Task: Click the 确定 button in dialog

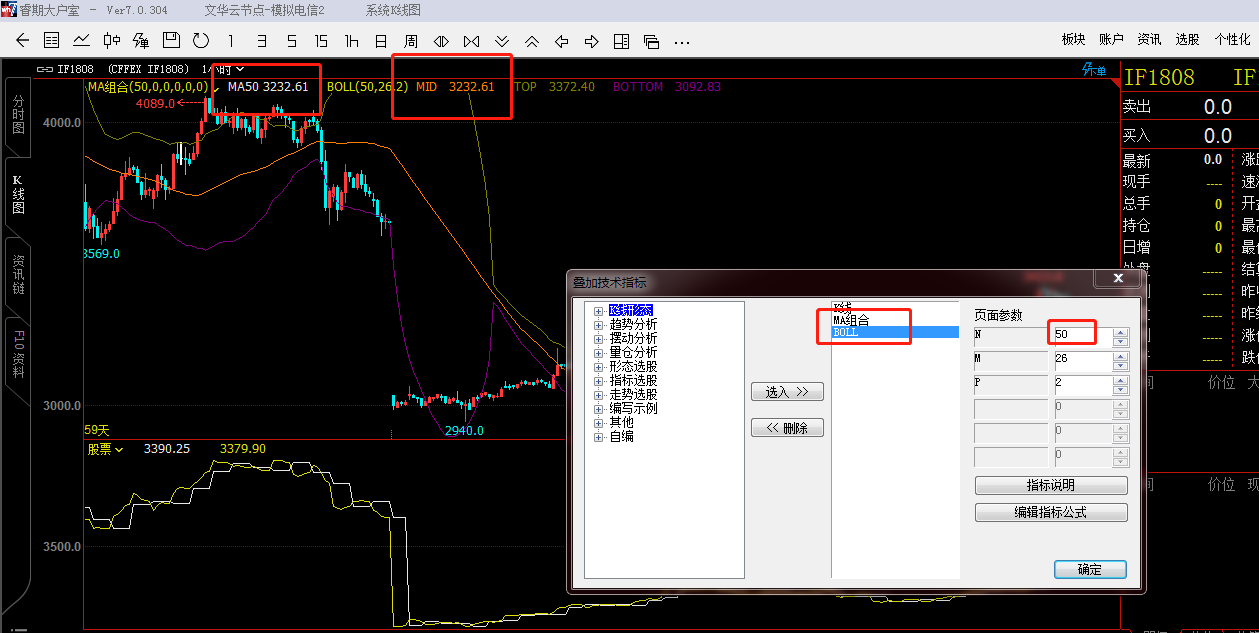Action: [1090, 569]
